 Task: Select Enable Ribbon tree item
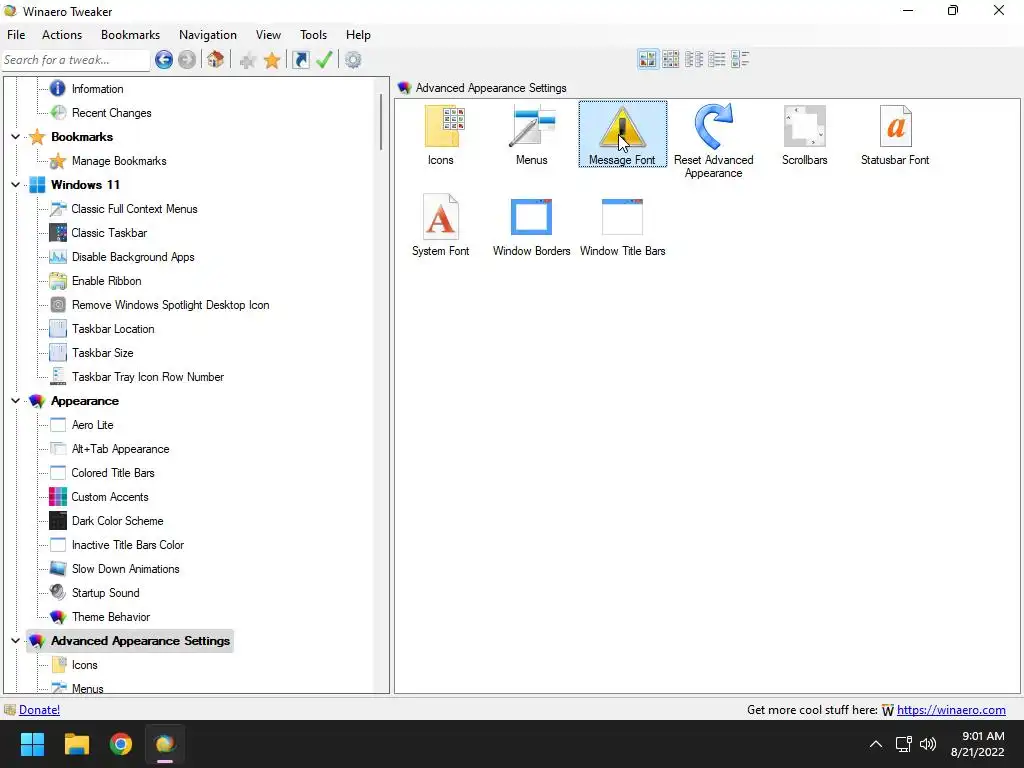point(106,281)
